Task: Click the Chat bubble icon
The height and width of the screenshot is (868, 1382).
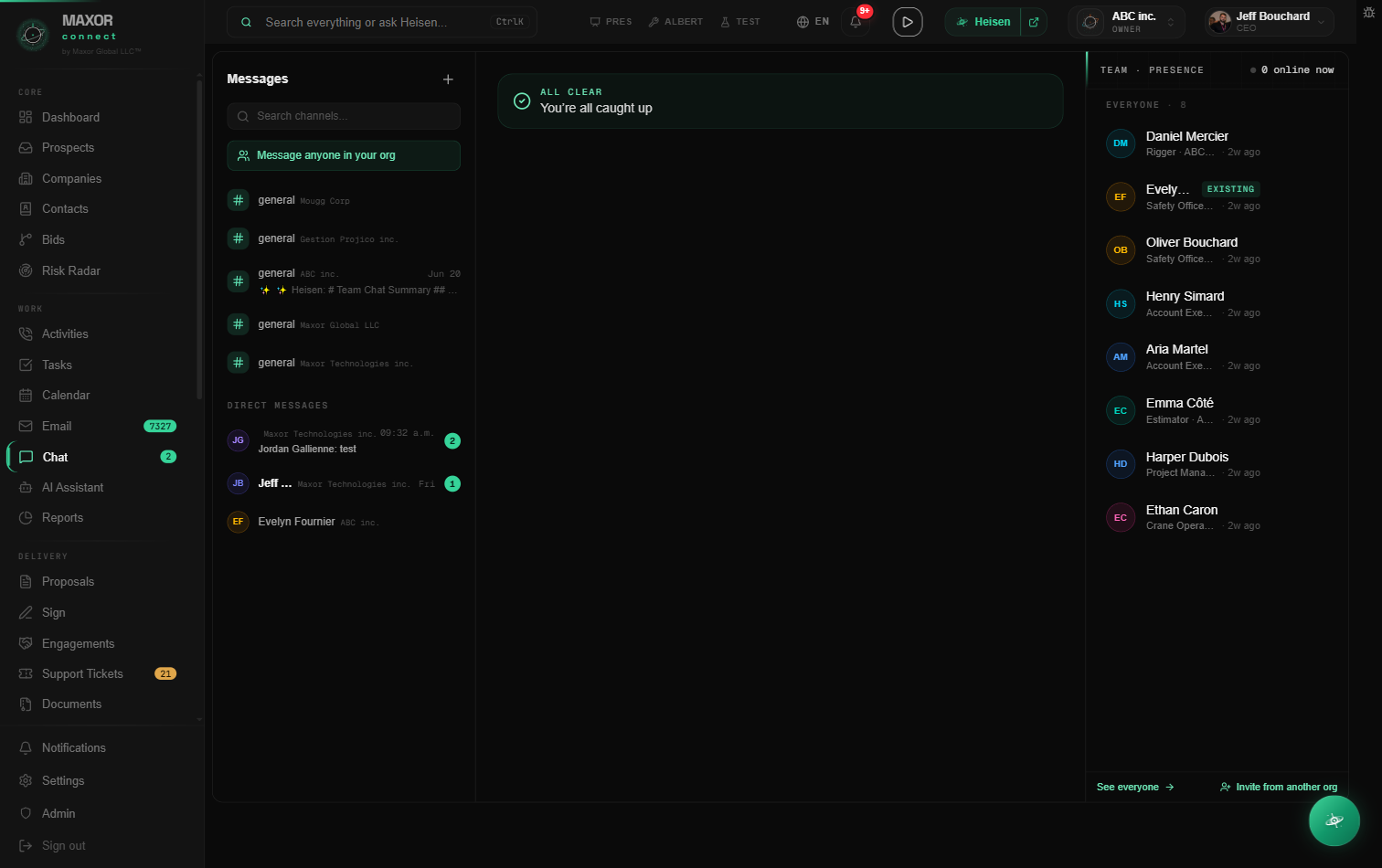Action: (26, 457)
